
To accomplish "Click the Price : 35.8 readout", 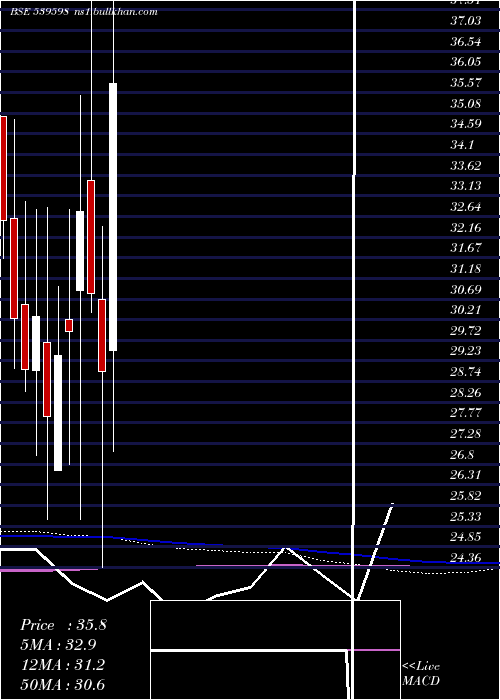I will pyautogui.click(x=63, y=625).
